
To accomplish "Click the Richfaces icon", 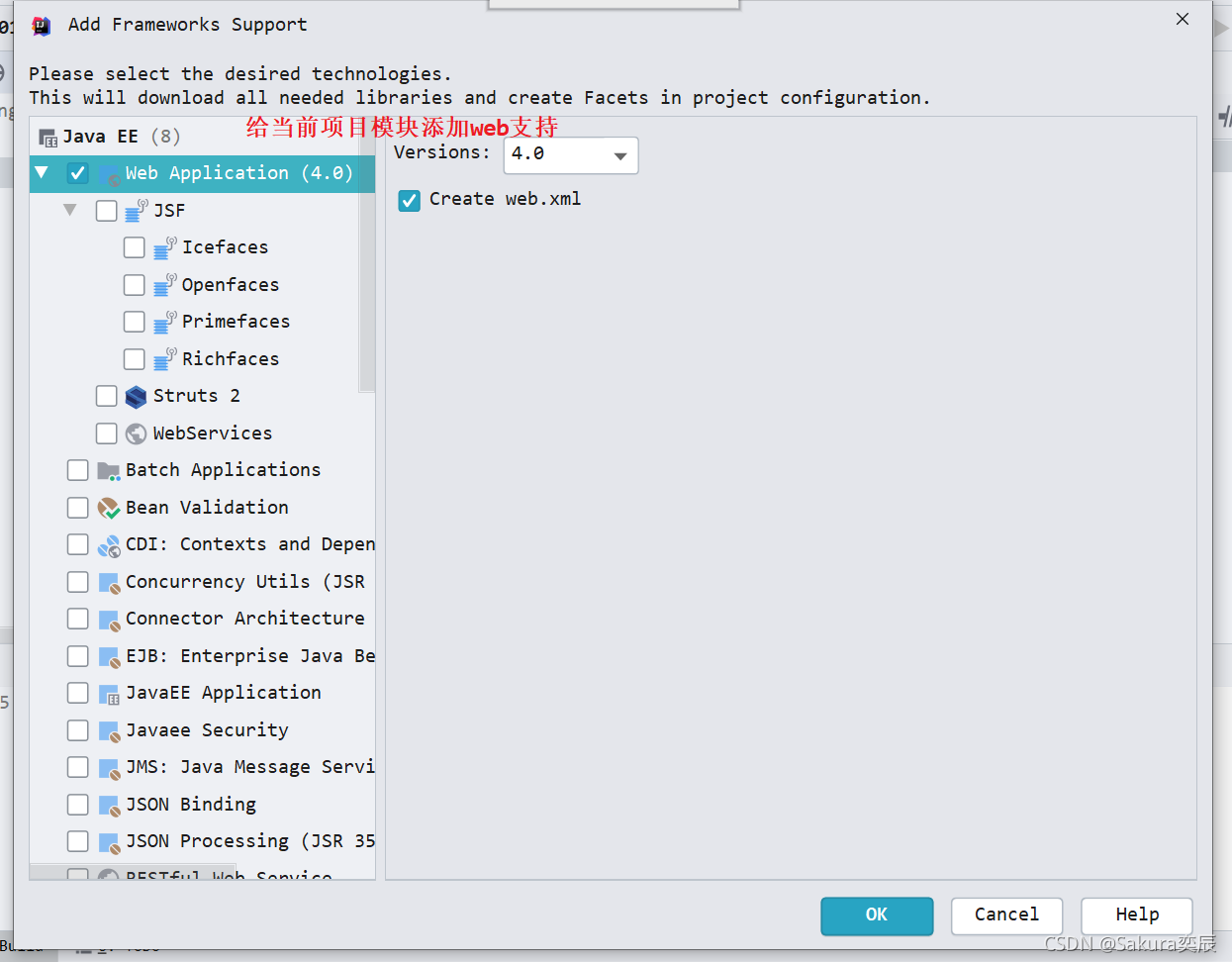I will click(x=165, y=359).
